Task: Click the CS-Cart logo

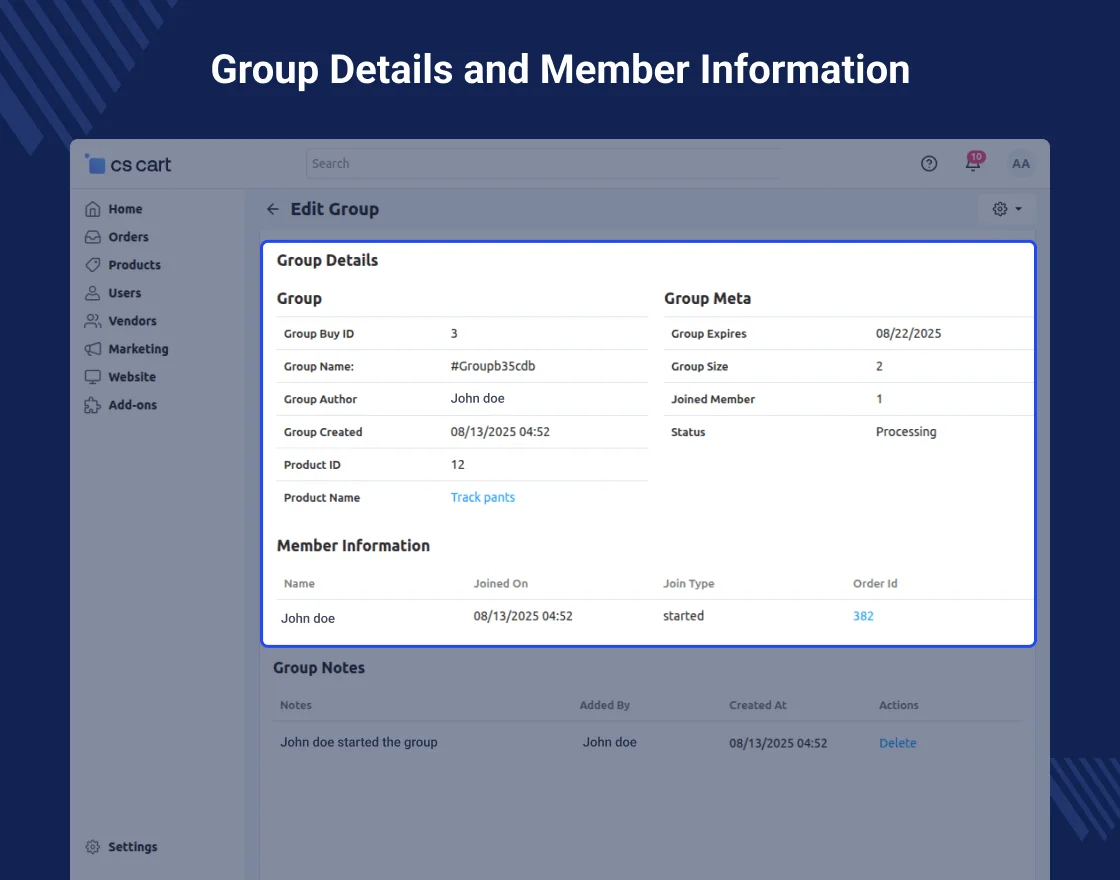Action: tap(129, 165)
